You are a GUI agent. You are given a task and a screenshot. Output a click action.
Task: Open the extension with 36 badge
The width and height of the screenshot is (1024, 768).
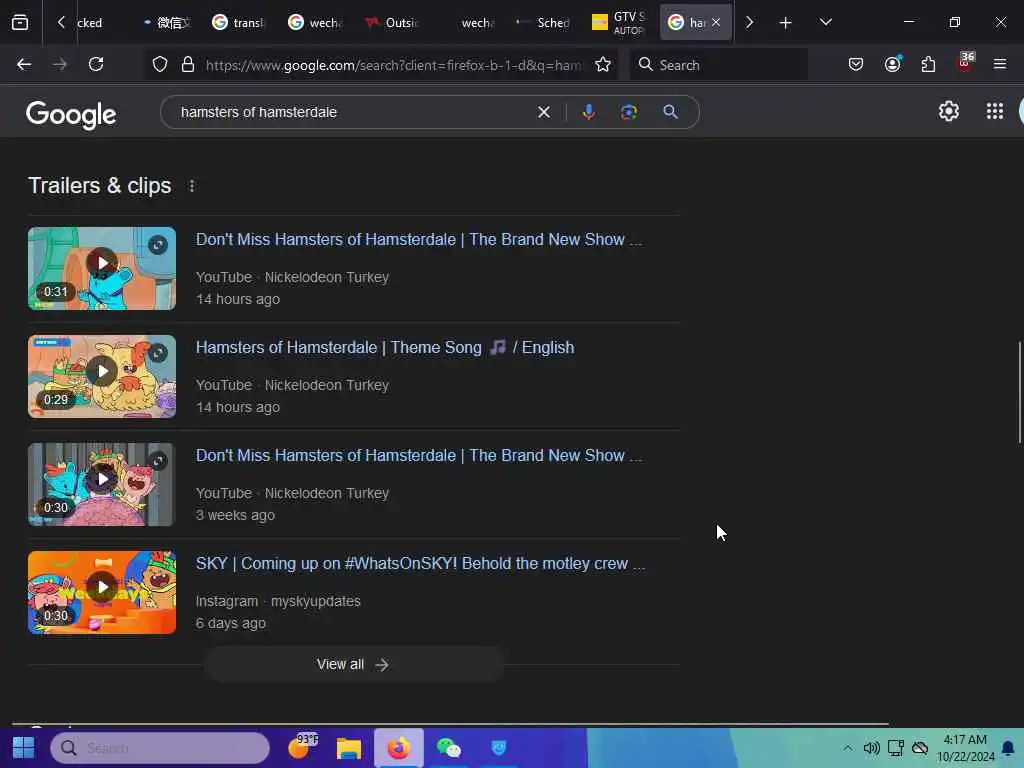[965, 63]
